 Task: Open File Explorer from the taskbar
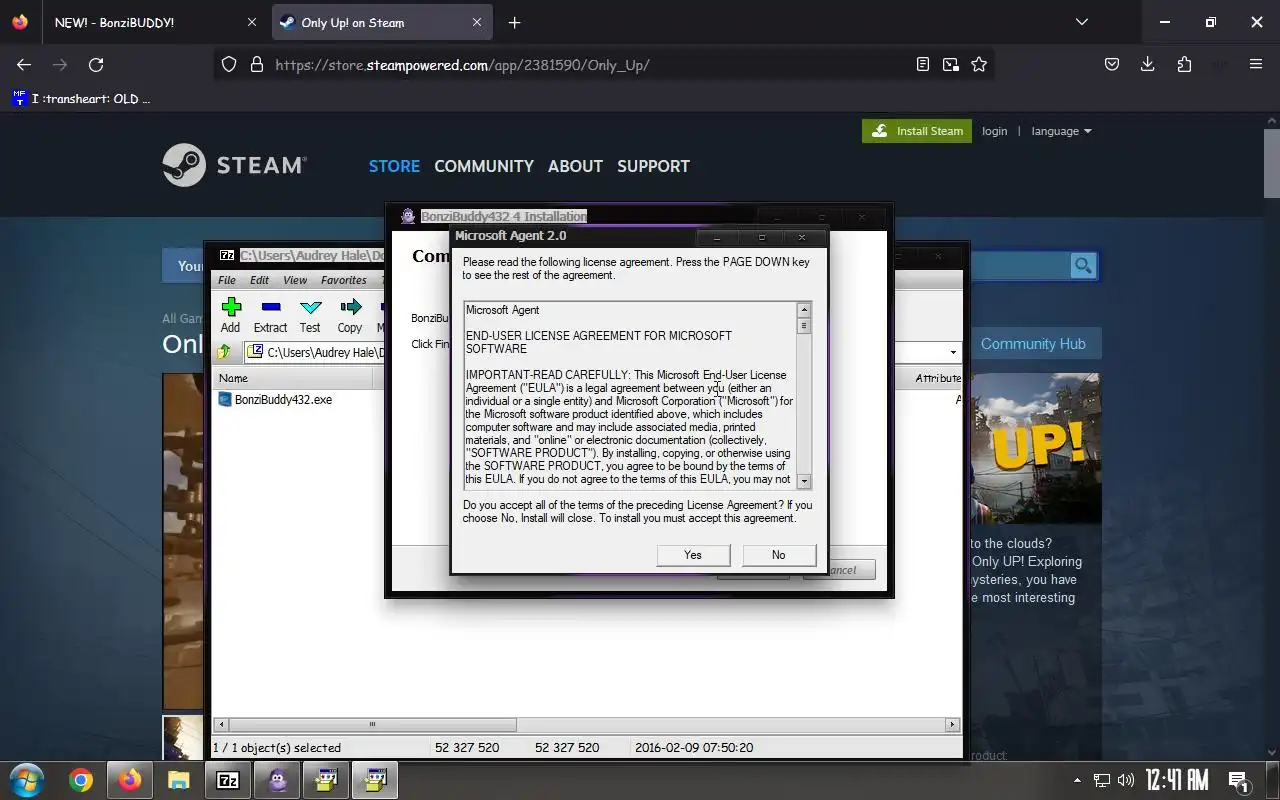point(179,780)
